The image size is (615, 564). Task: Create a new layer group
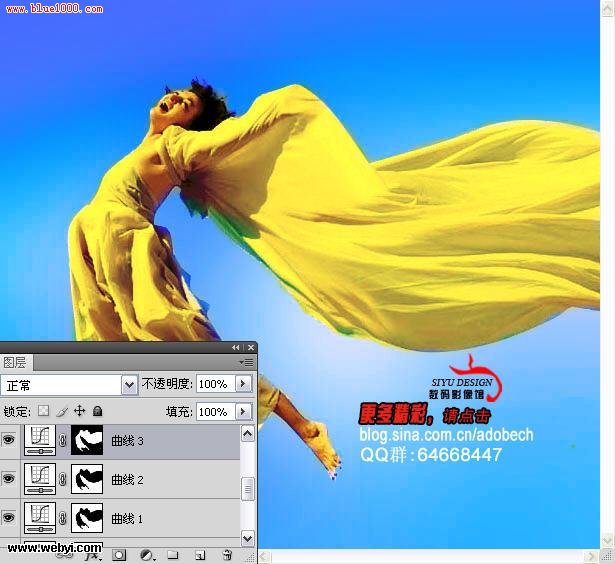[173, 555]
